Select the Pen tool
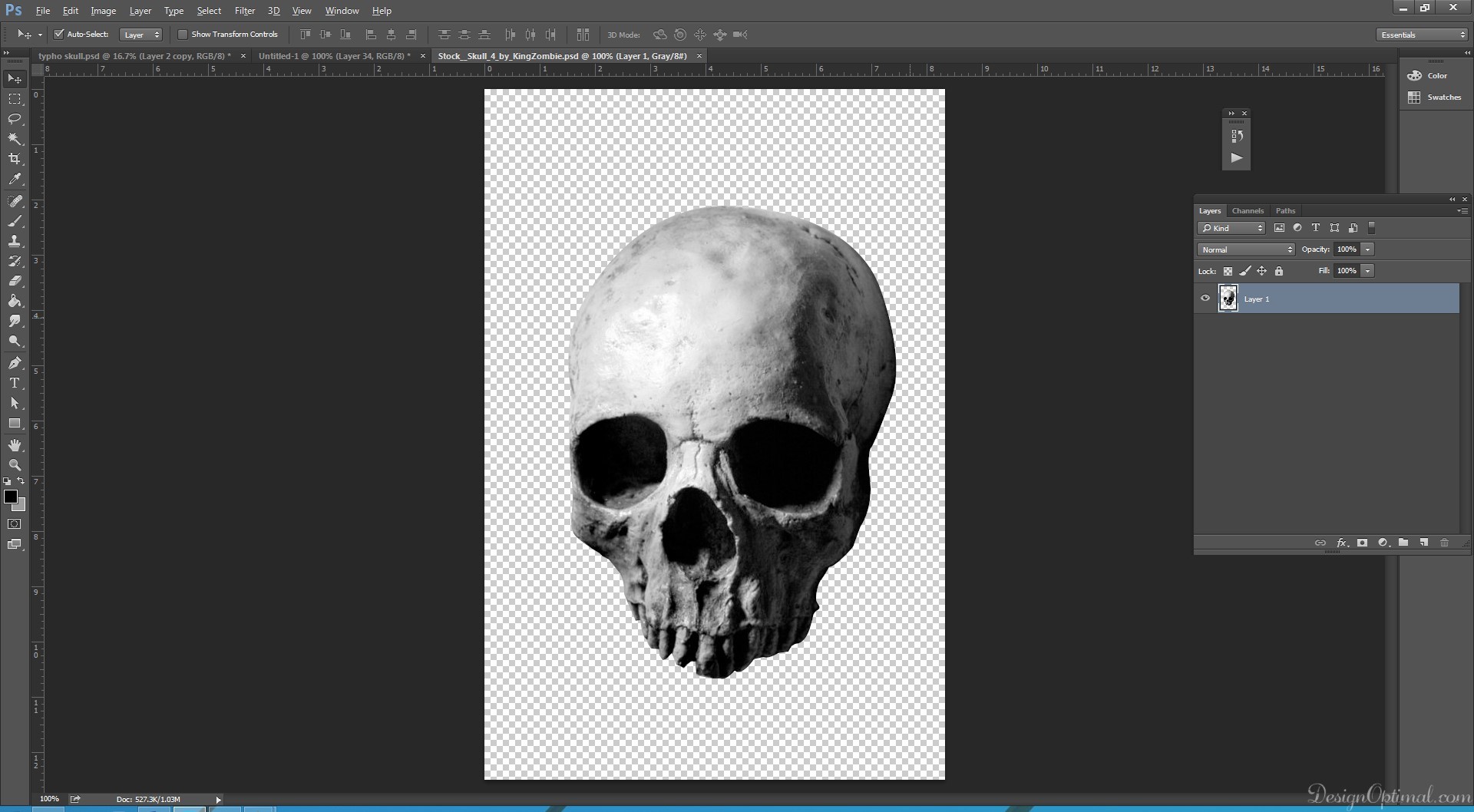The width and height of the screenshot is (1474, 812). (15, 363)
